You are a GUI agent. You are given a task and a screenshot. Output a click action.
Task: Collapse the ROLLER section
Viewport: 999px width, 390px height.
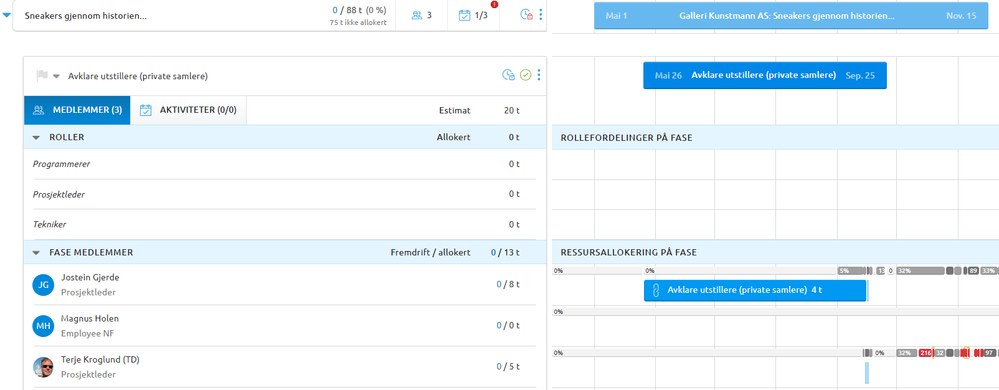pos(36,137)
